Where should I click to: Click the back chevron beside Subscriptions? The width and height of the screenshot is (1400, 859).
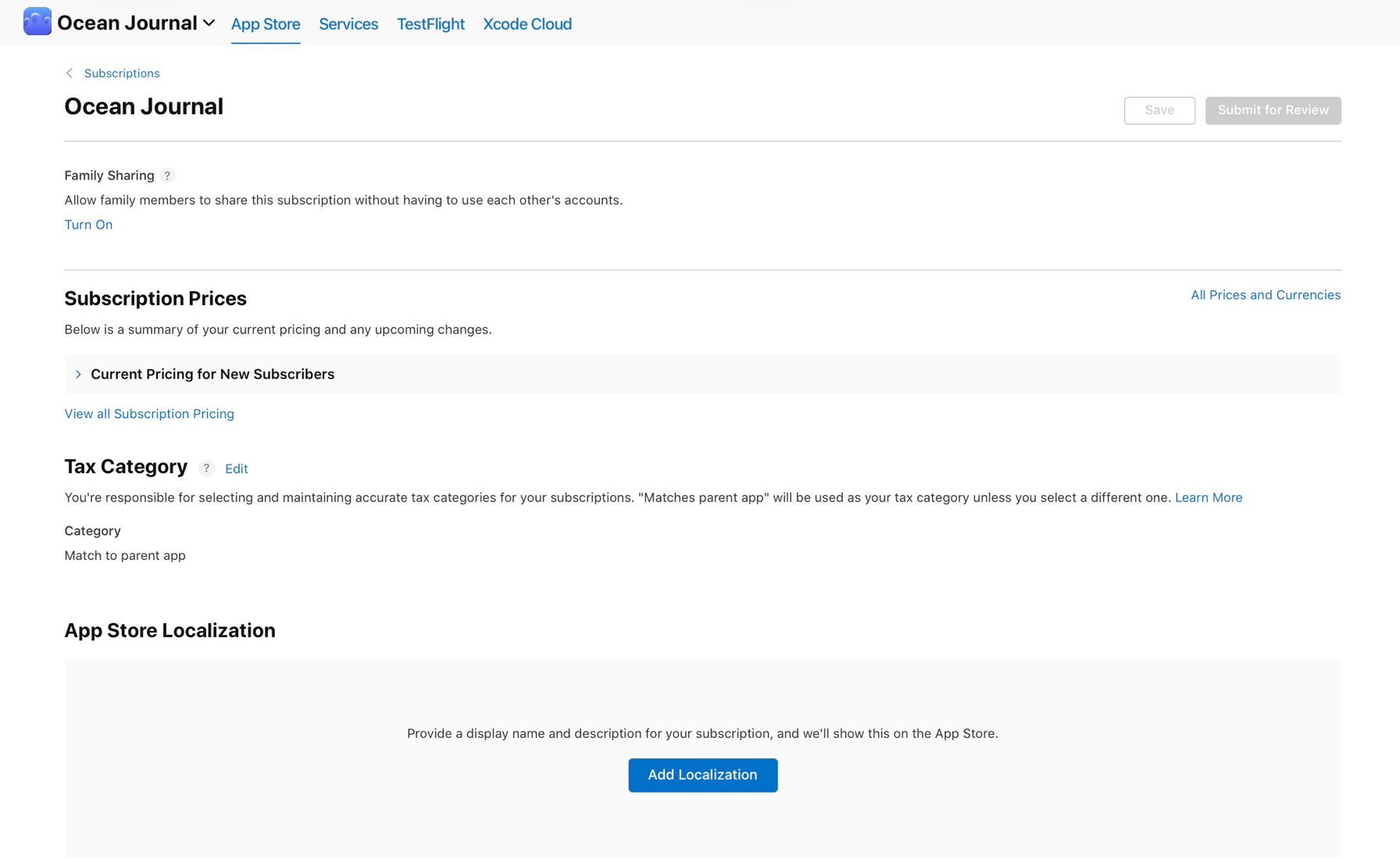coord(70,73)
